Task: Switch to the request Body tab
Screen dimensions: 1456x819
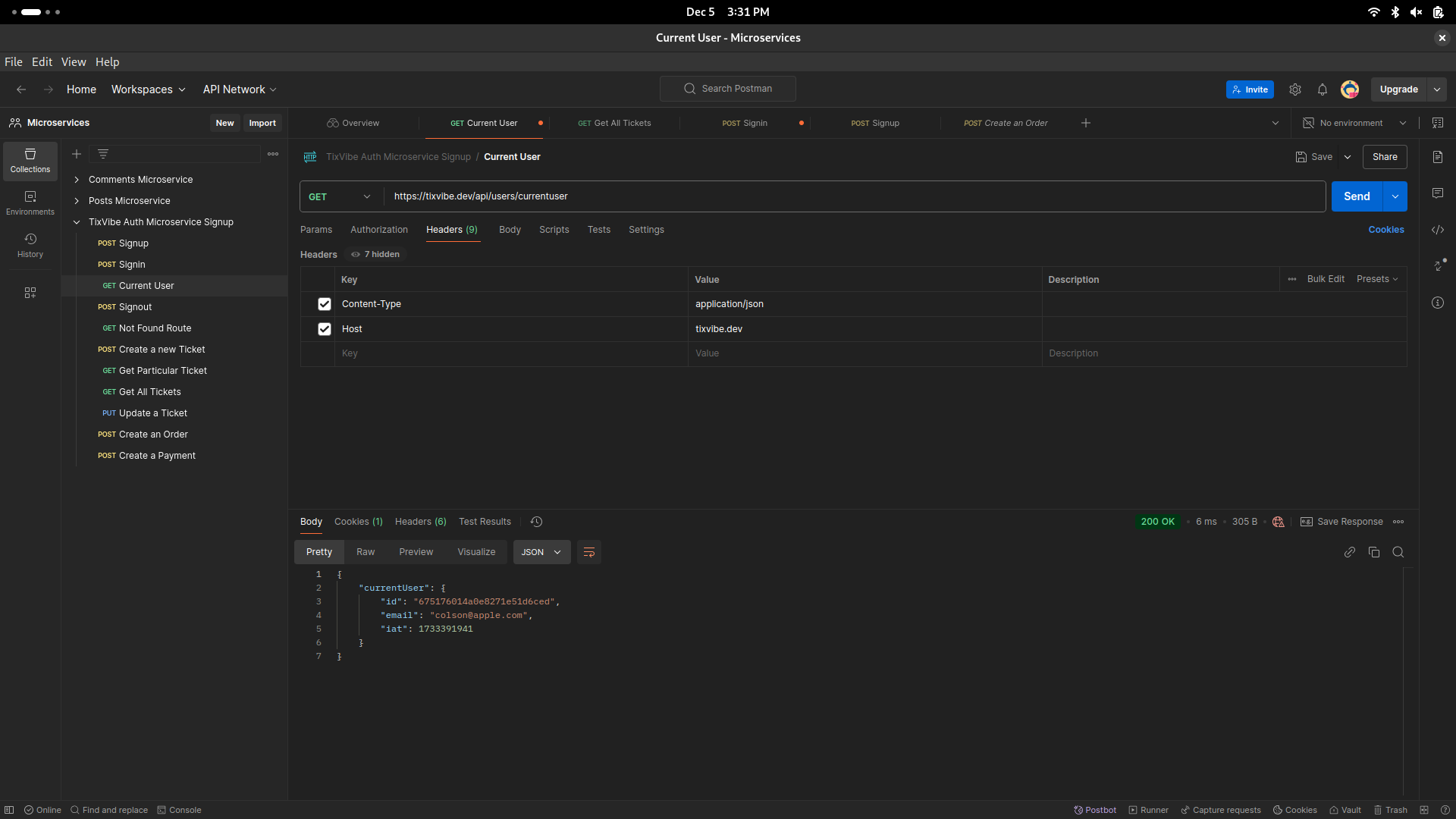Action: pos(510,230)
